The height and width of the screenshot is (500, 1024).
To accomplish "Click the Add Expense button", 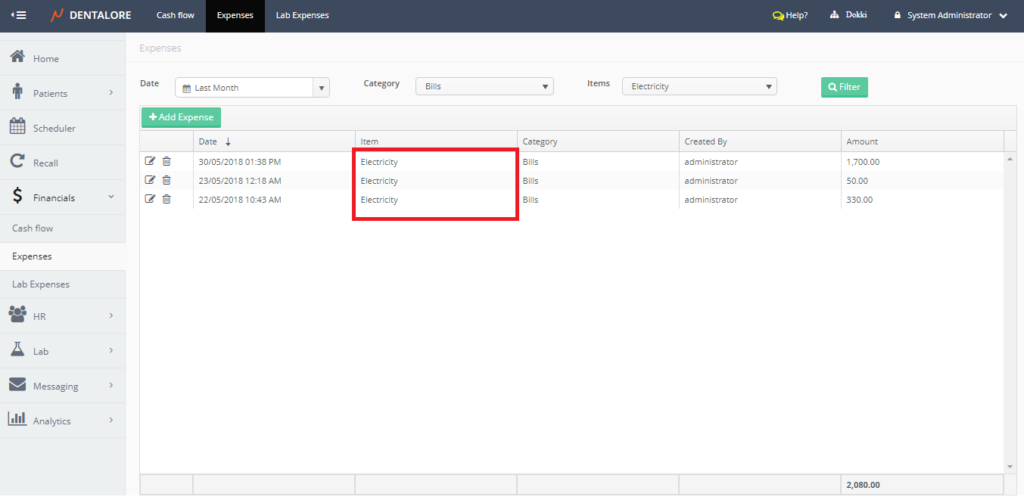I will coord(181,118).
